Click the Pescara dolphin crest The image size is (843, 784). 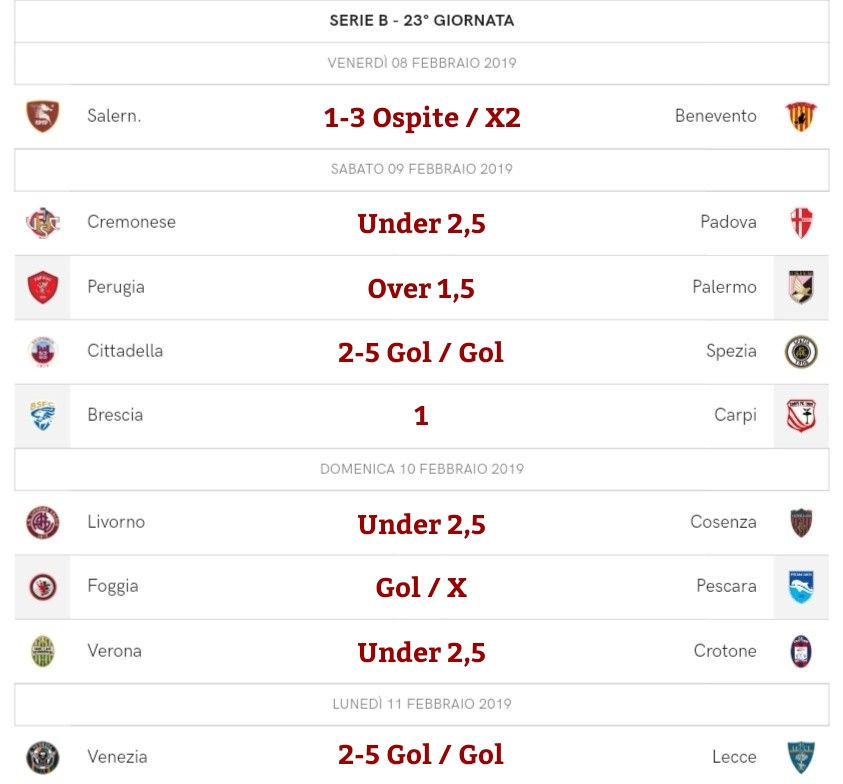[801, 587]
